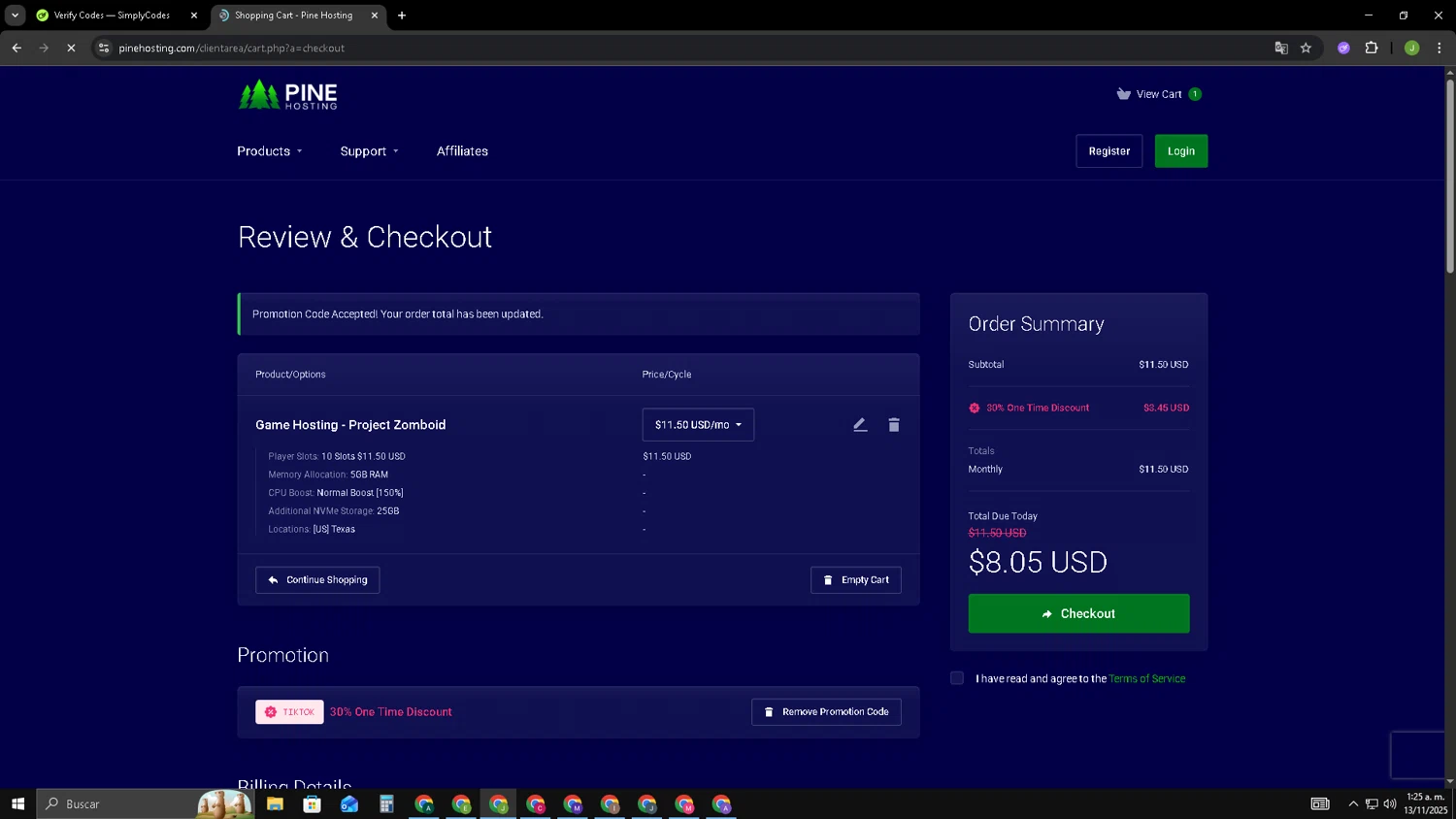Click the purple extension icon in toolbar
Screen dimensions: 1456x819
(x=1343, y=48)
